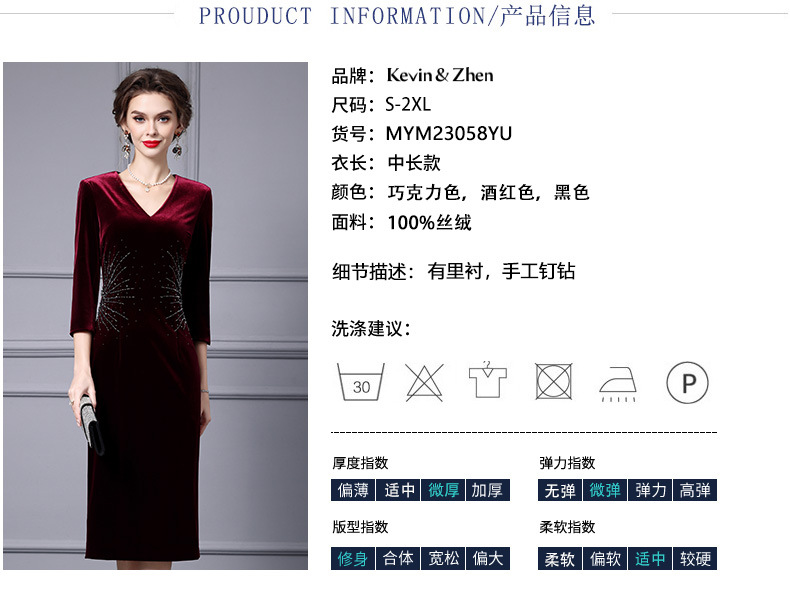Click the iron care symbol
Image resolution: width=790 pixels, height=600 pixels.
tap(618, 384)
